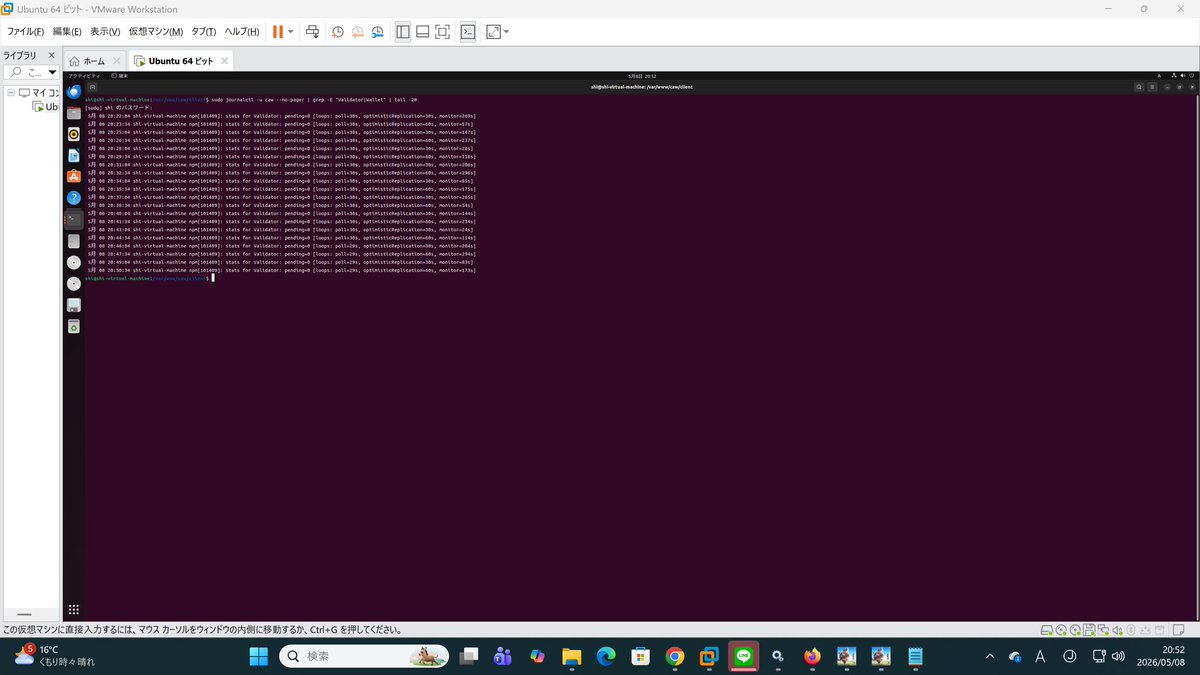Toggle console view toolbar button
The image size is (1200, 675).
click(468, 32)
